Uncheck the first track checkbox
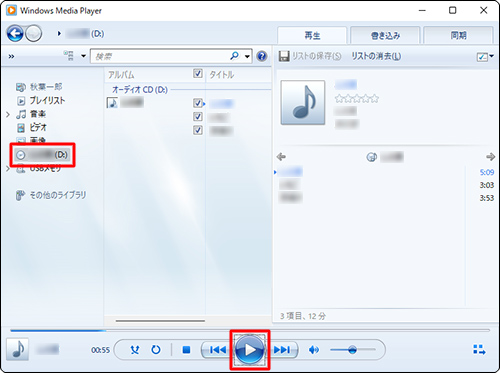The height and width of the screenshot is (373, 500). 198,103
